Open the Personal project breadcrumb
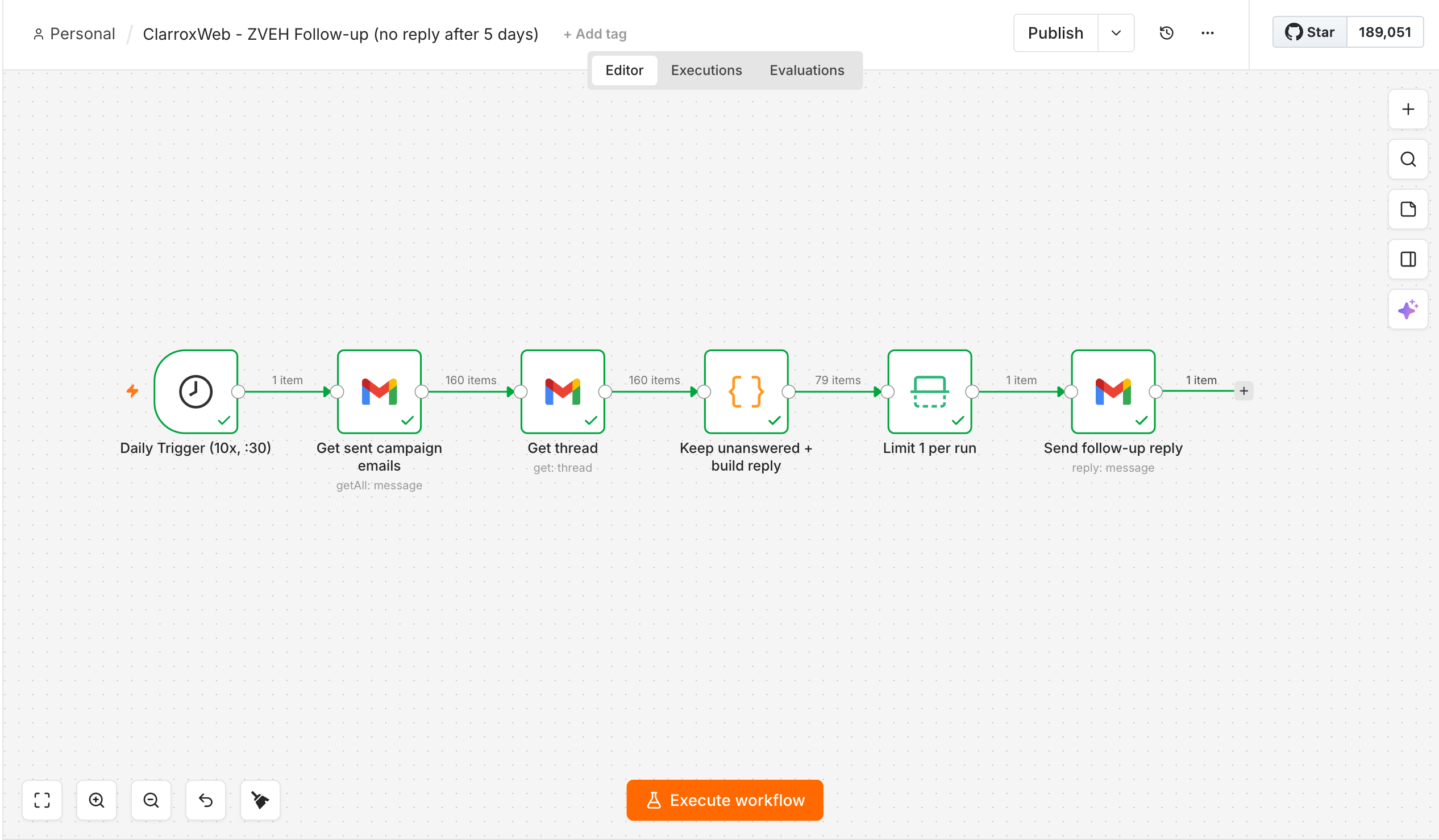The image size is (1439, 840). click(74, 34)
